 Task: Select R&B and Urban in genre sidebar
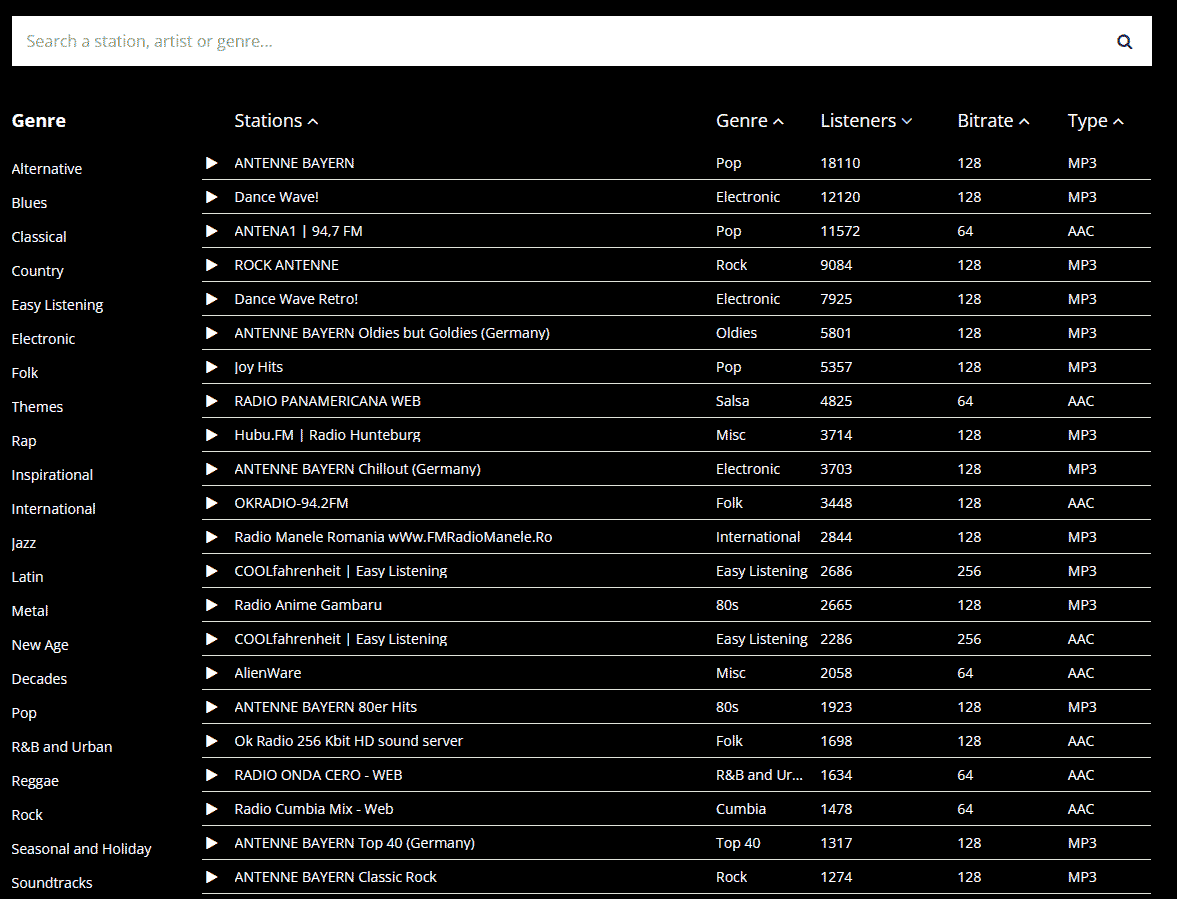coord(62,747)
